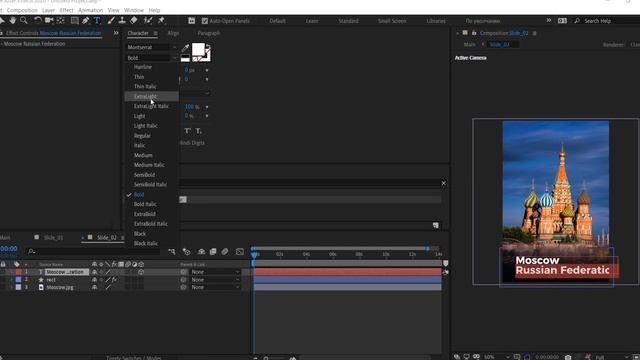The width and height of the screenshot is (640, 360).
Task: Toggle 3D layer switch on Moscow text layer
Action: pyautogui.click(x=141, y=272)
